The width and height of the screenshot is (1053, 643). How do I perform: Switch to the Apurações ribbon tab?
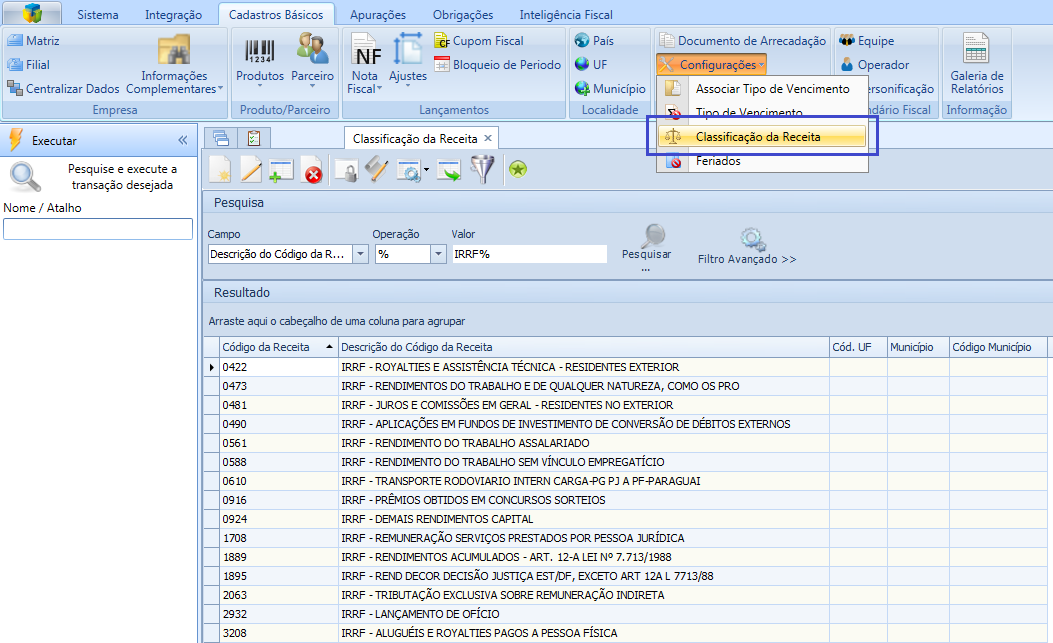[x=378, y=15]
